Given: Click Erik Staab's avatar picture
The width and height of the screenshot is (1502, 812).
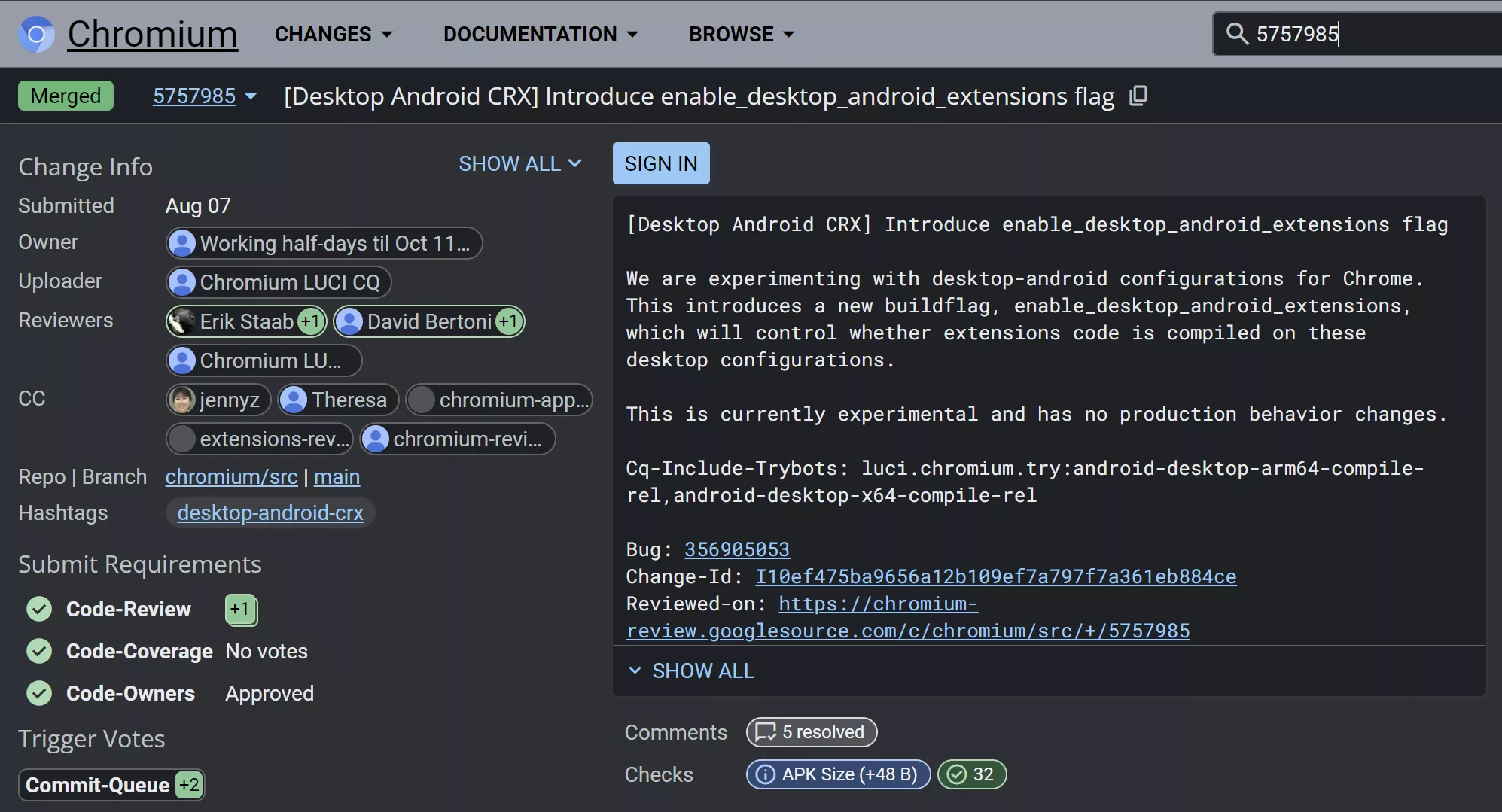Looking at the screenshot, I should point(181,321).
